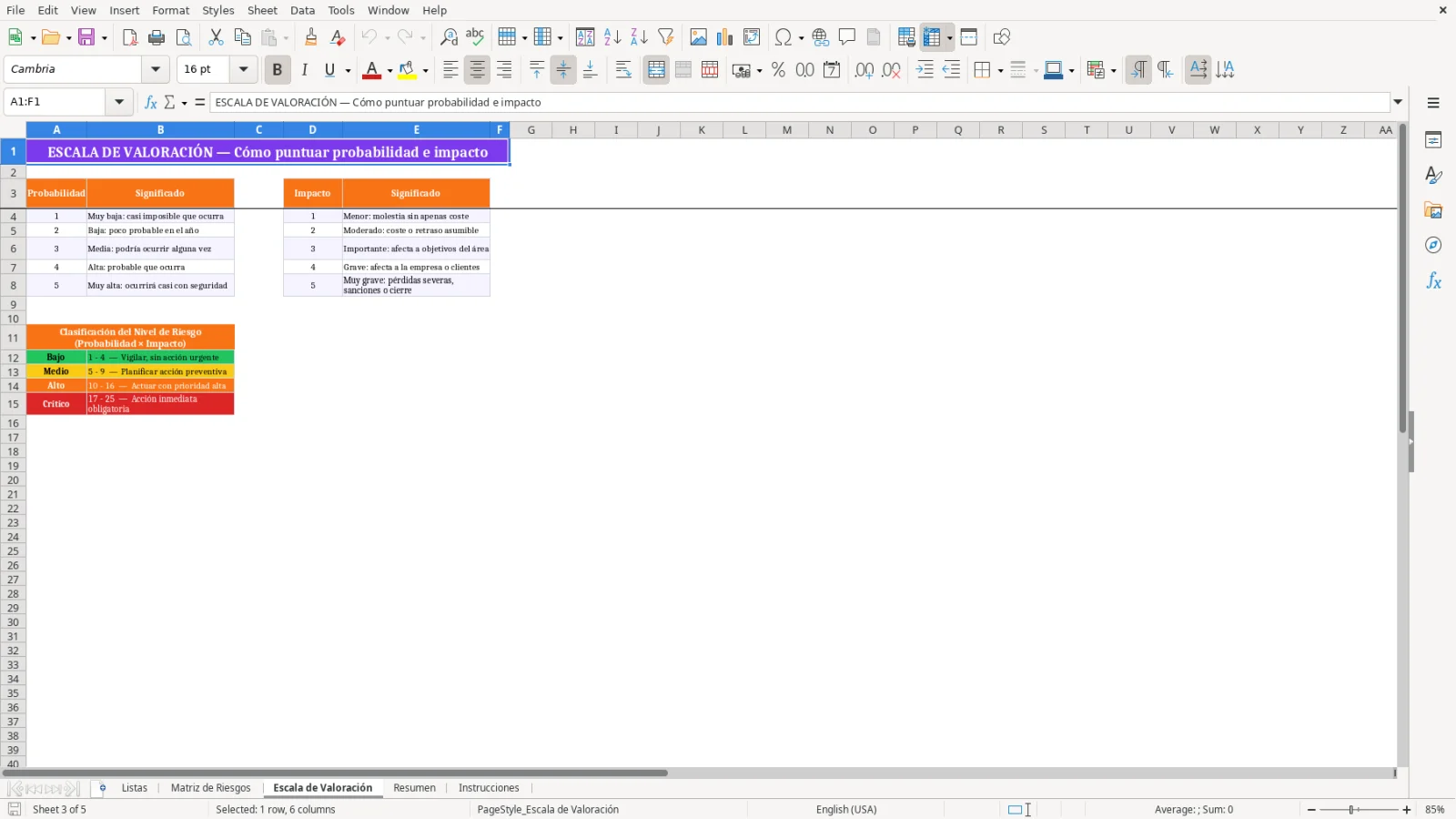Screen dimensions: 1456x819
Task: Toggle center horizontally alignment
Action: click(477, 70)
